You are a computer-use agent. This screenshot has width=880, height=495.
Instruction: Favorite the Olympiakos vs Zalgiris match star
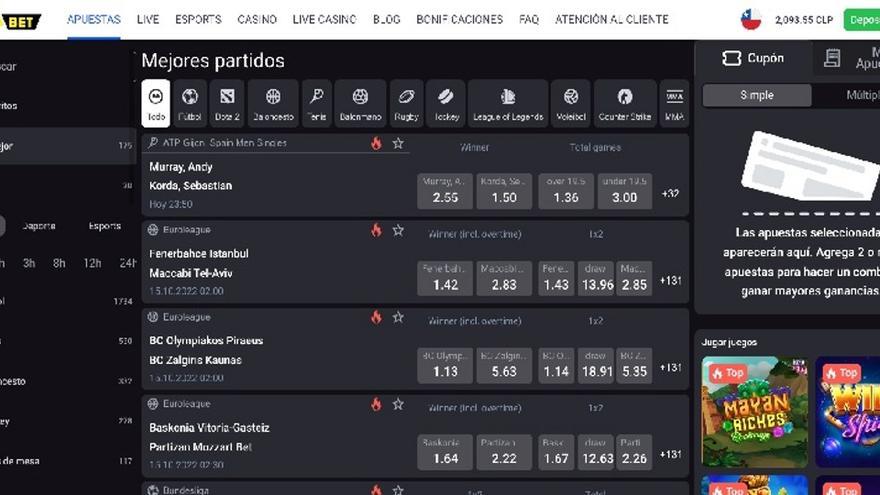(x=398, y=317)
